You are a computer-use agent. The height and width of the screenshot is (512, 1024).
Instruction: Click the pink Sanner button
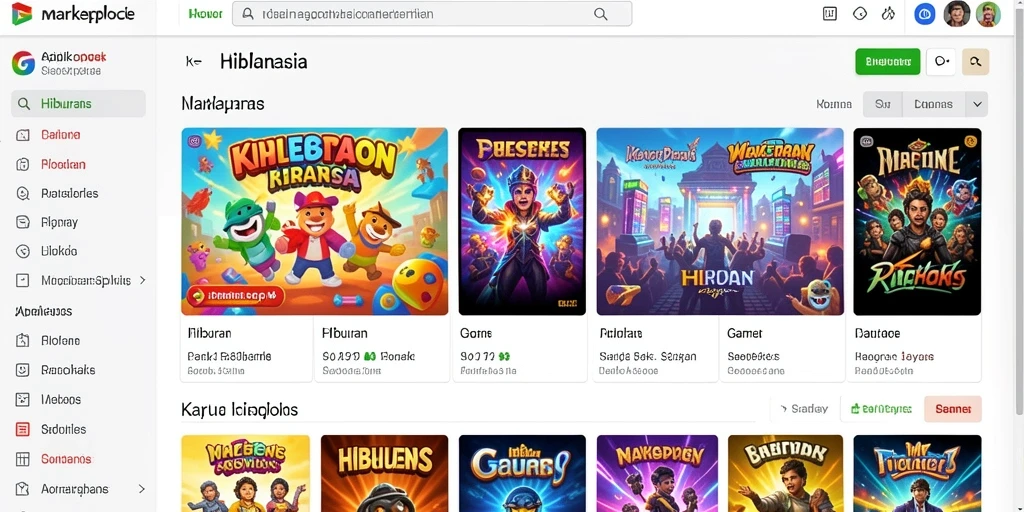coord(953,409)
